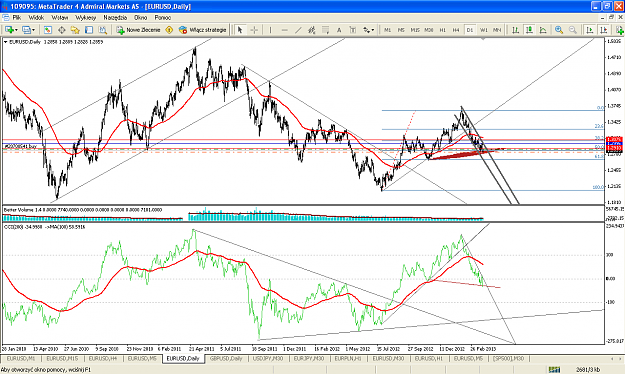625x374 pixels.
Task: Open the Okno menu
Action: (141, 18)
